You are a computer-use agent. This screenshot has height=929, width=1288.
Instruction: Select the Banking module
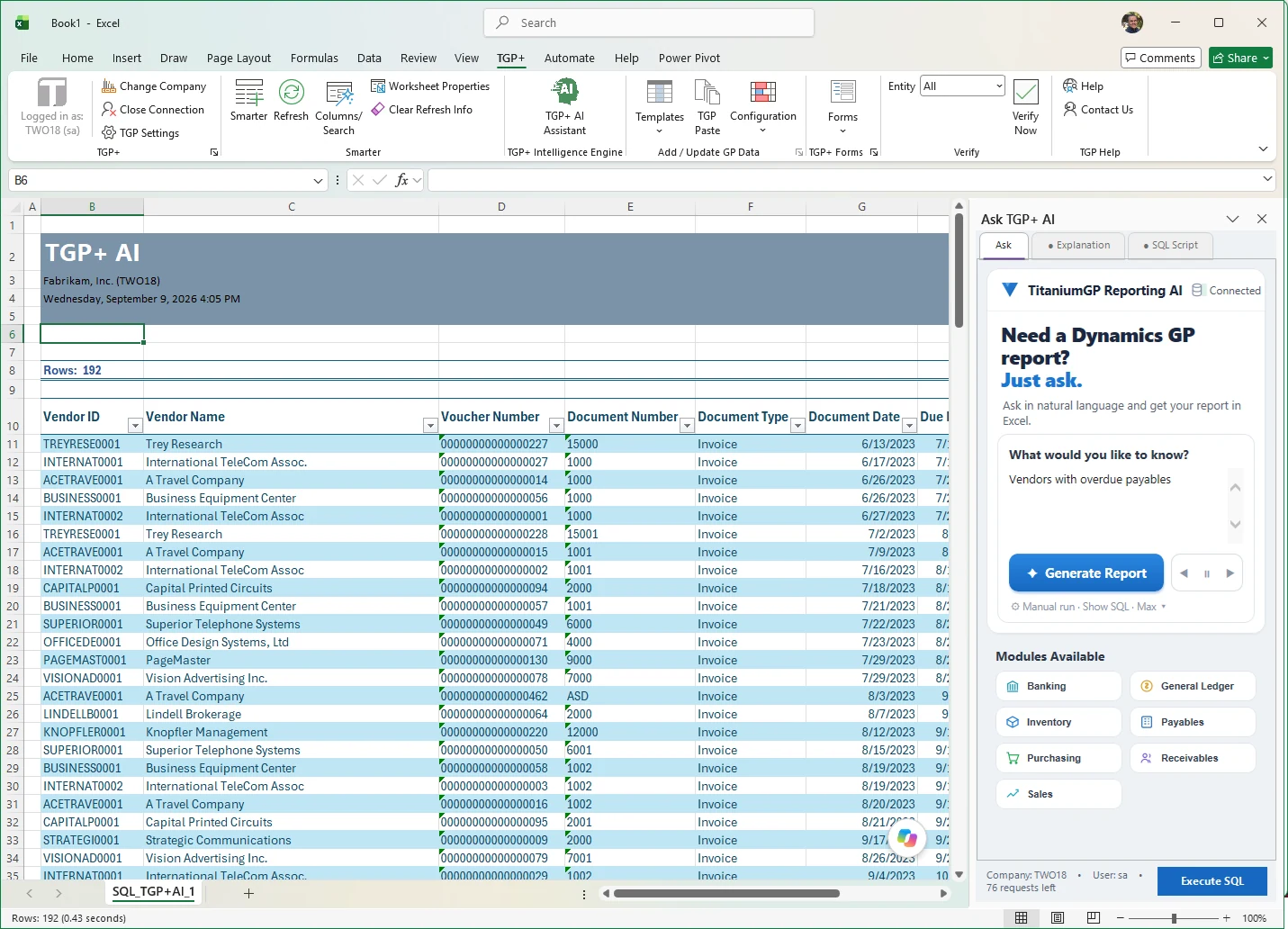point(1058,686)
